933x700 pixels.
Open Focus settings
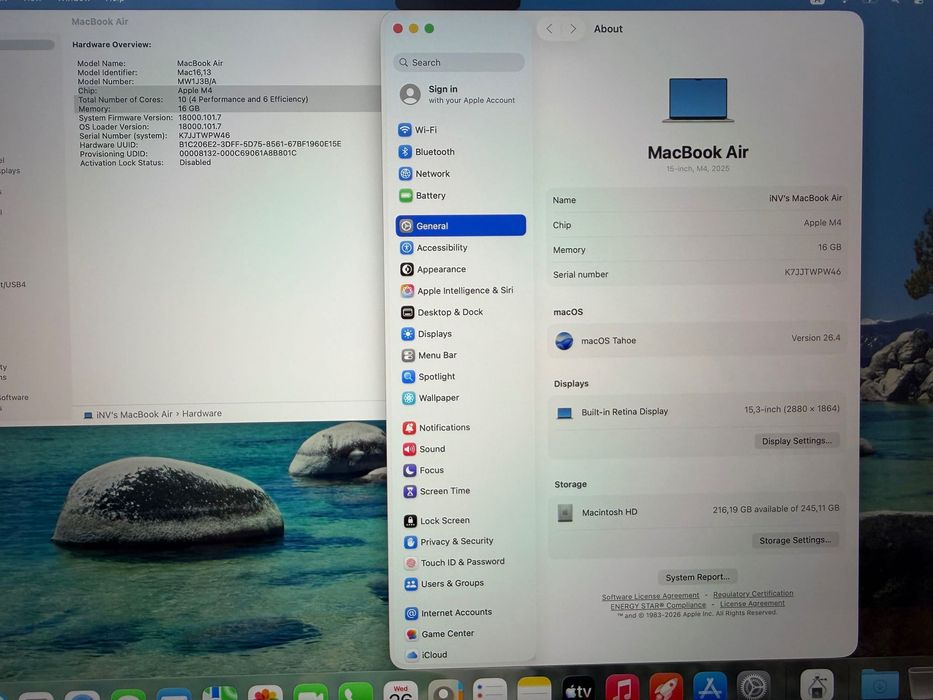[424, 470]
